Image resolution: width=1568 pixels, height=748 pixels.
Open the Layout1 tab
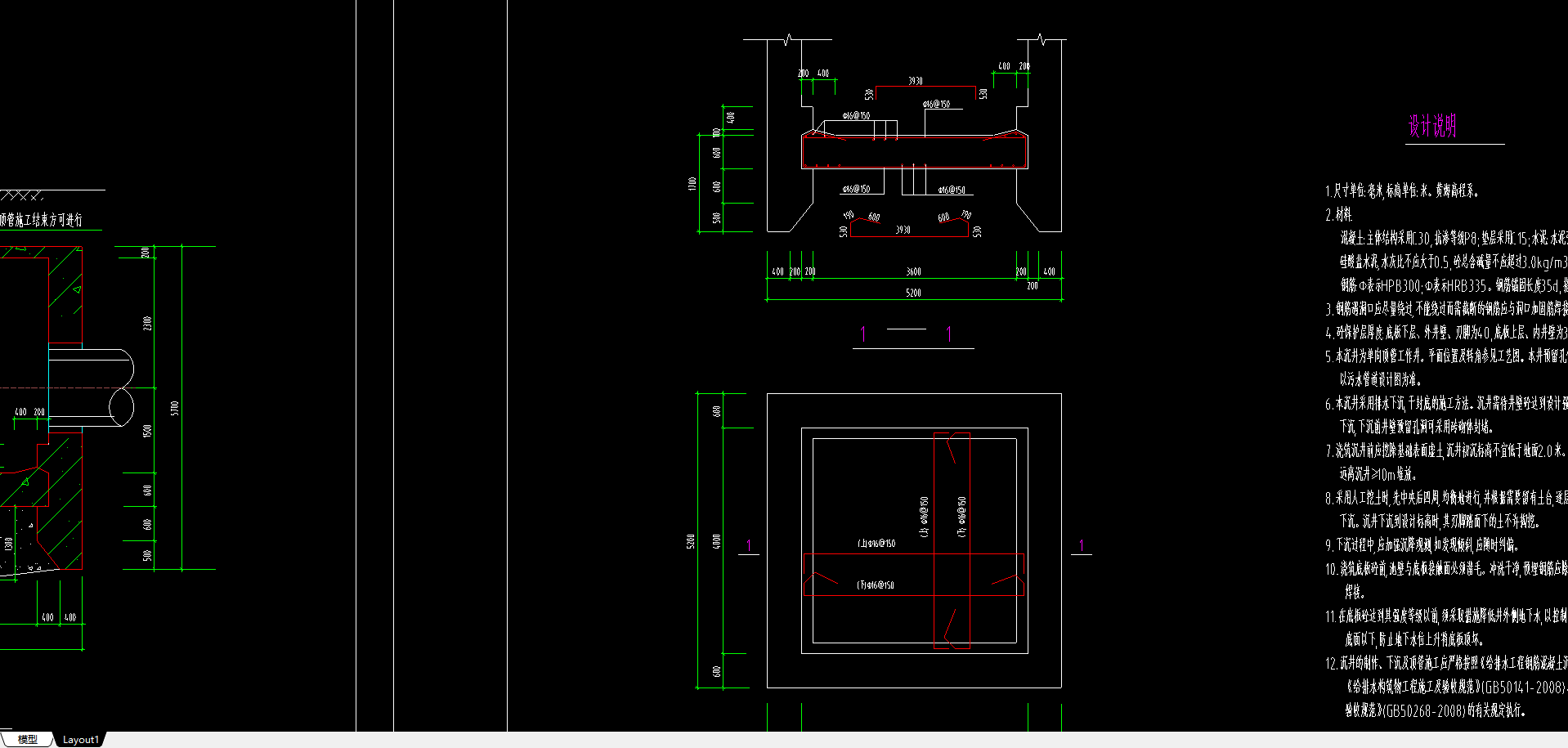click(x=80, y=740)
